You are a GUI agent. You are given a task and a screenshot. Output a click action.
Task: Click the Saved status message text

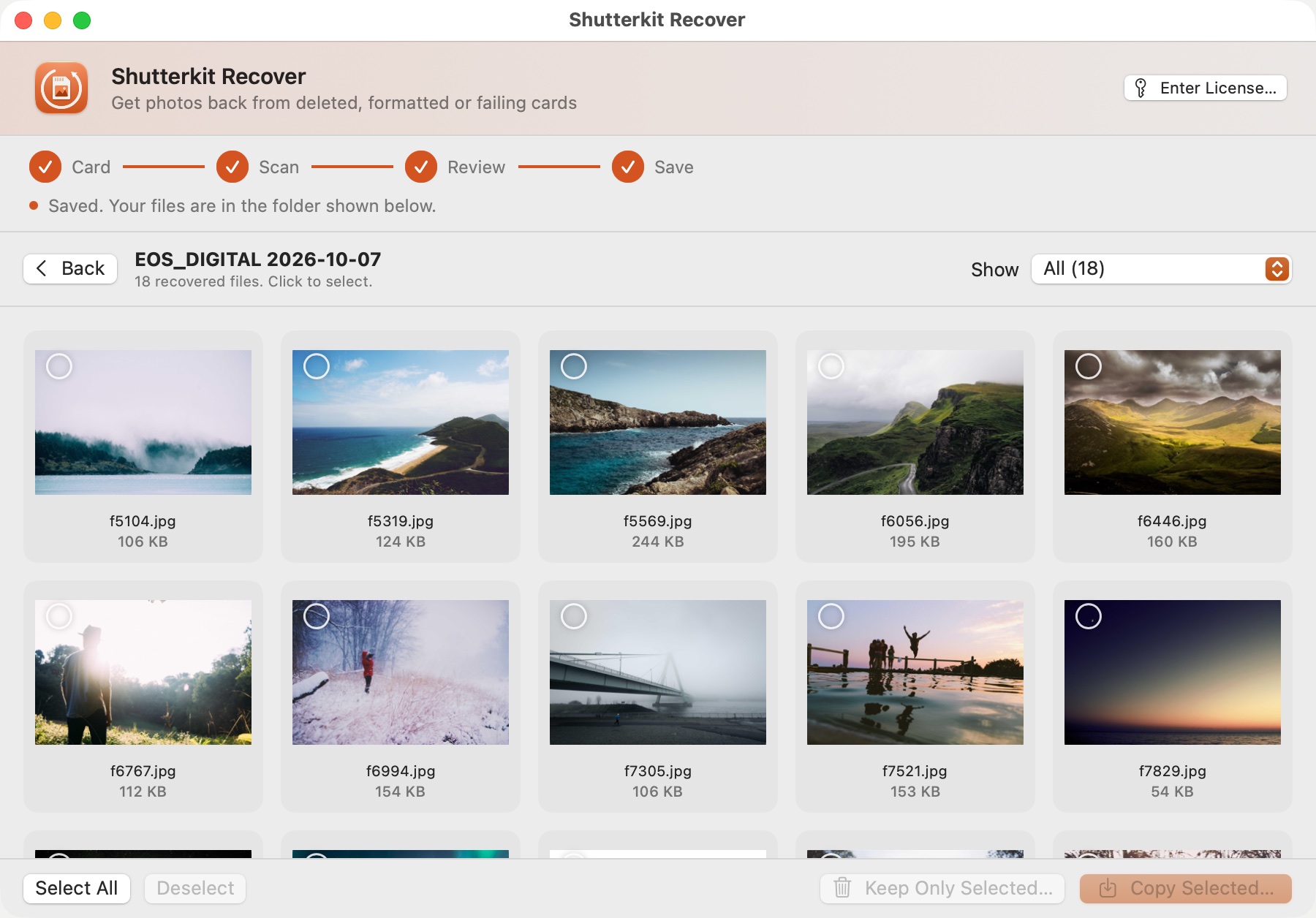[242, 206]
